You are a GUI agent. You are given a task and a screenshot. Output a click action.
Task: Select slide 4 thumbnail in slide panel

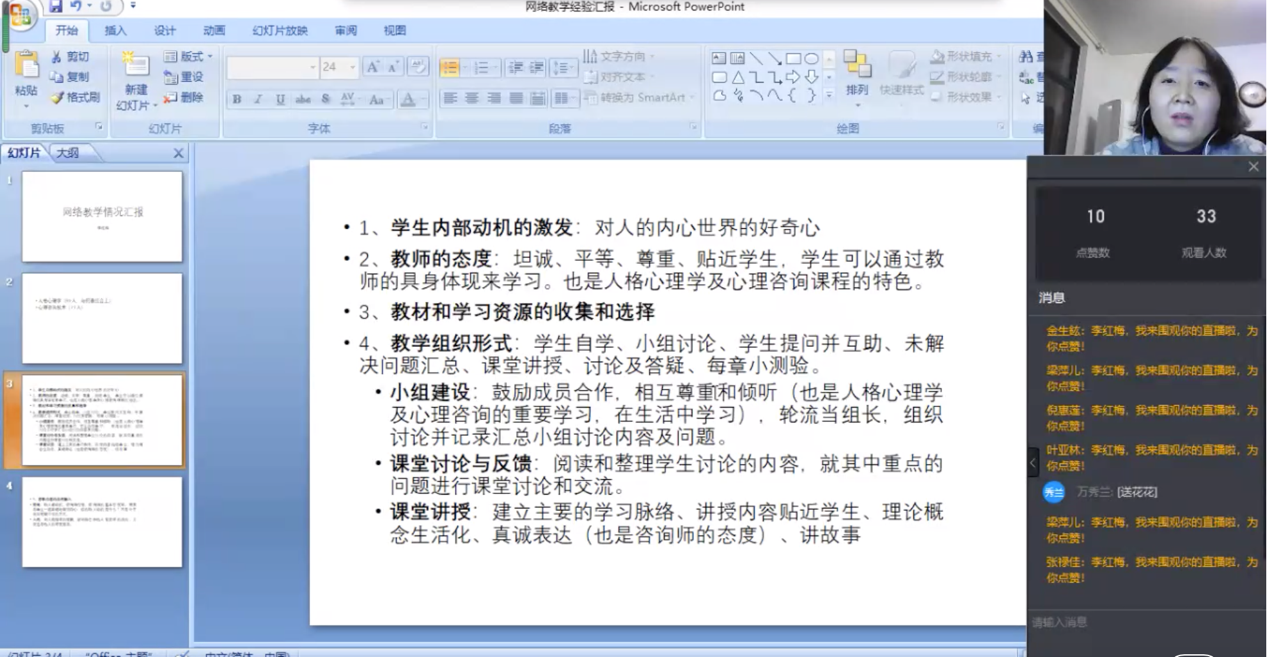(x=102, y=522)
